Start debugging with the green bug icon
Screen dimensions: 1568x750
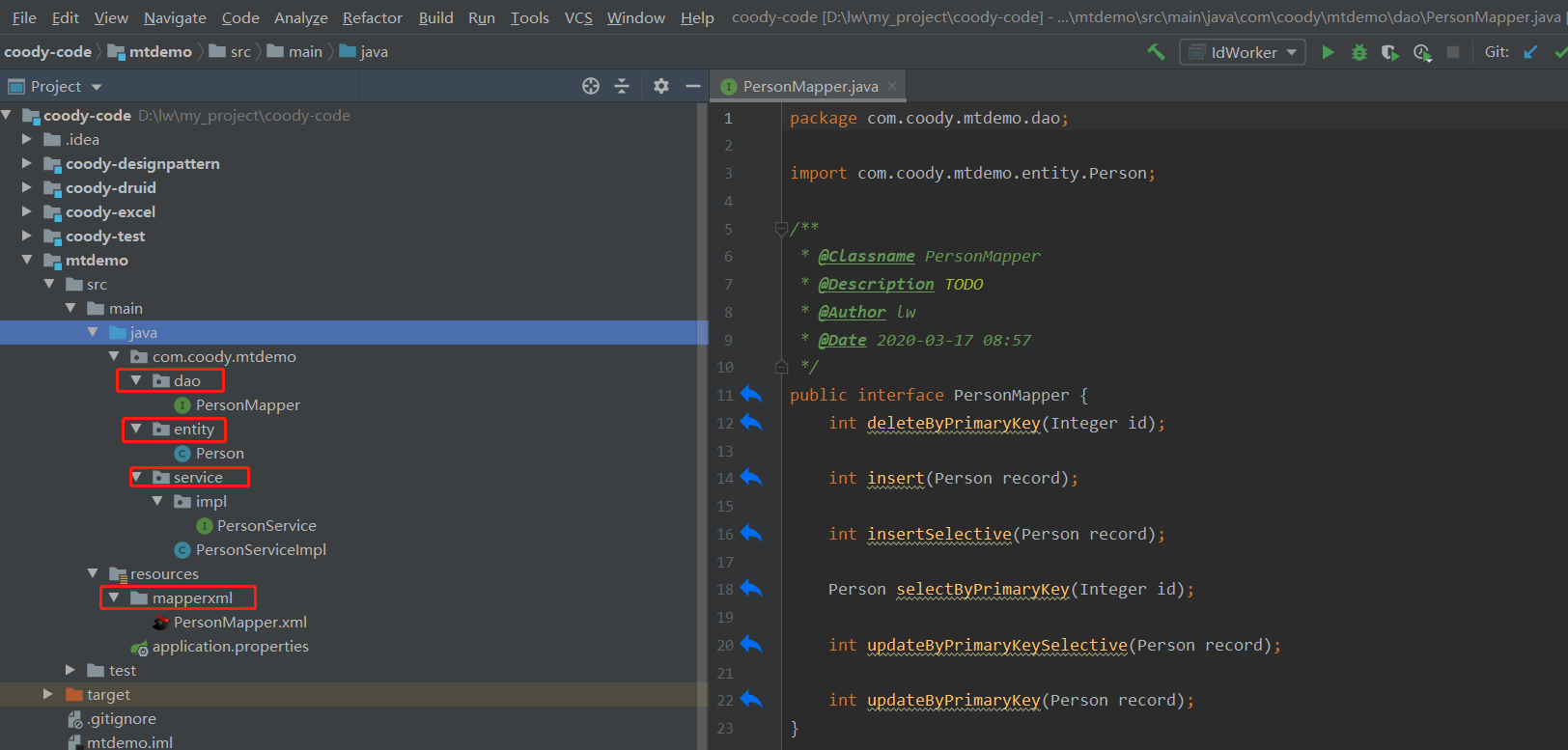coord(1358,52)
